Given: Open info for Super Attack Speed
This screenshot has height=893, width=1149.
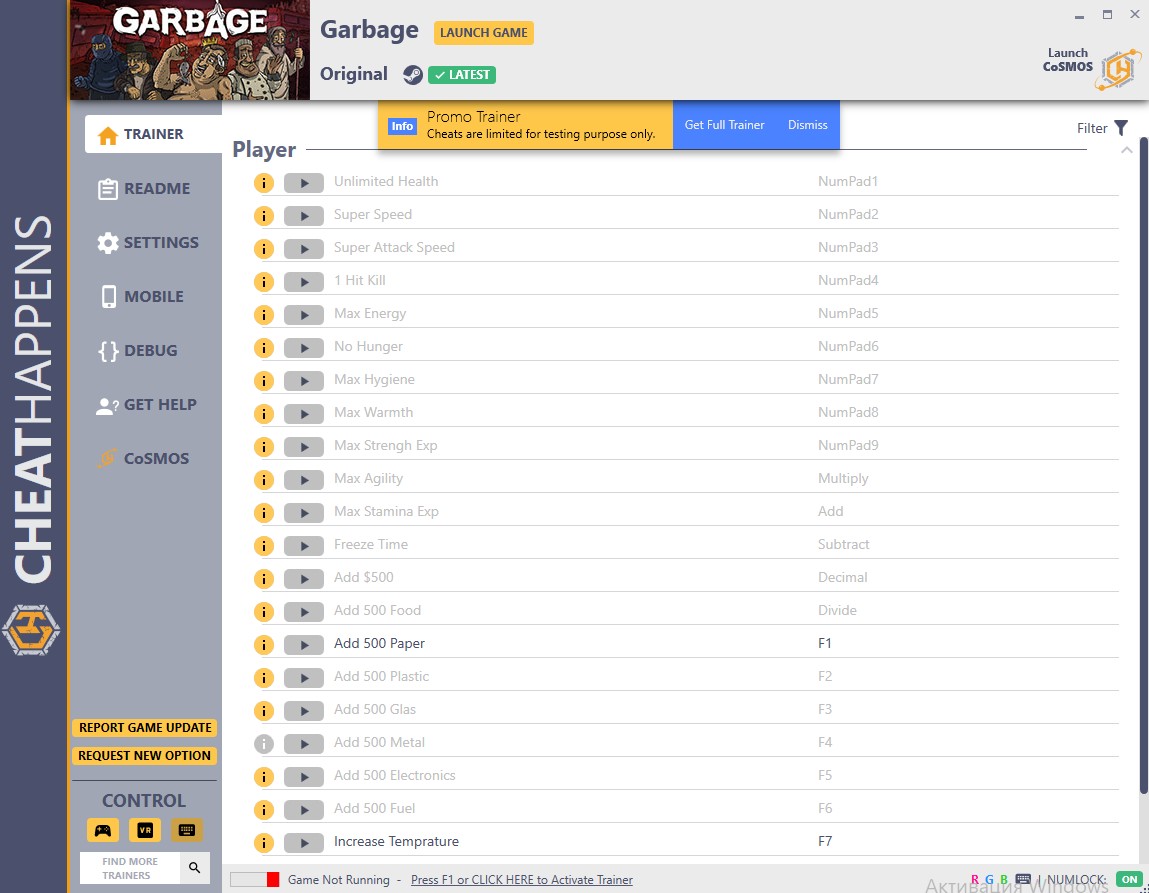Looking at the screenshot, I should click(x=264, y=249).
